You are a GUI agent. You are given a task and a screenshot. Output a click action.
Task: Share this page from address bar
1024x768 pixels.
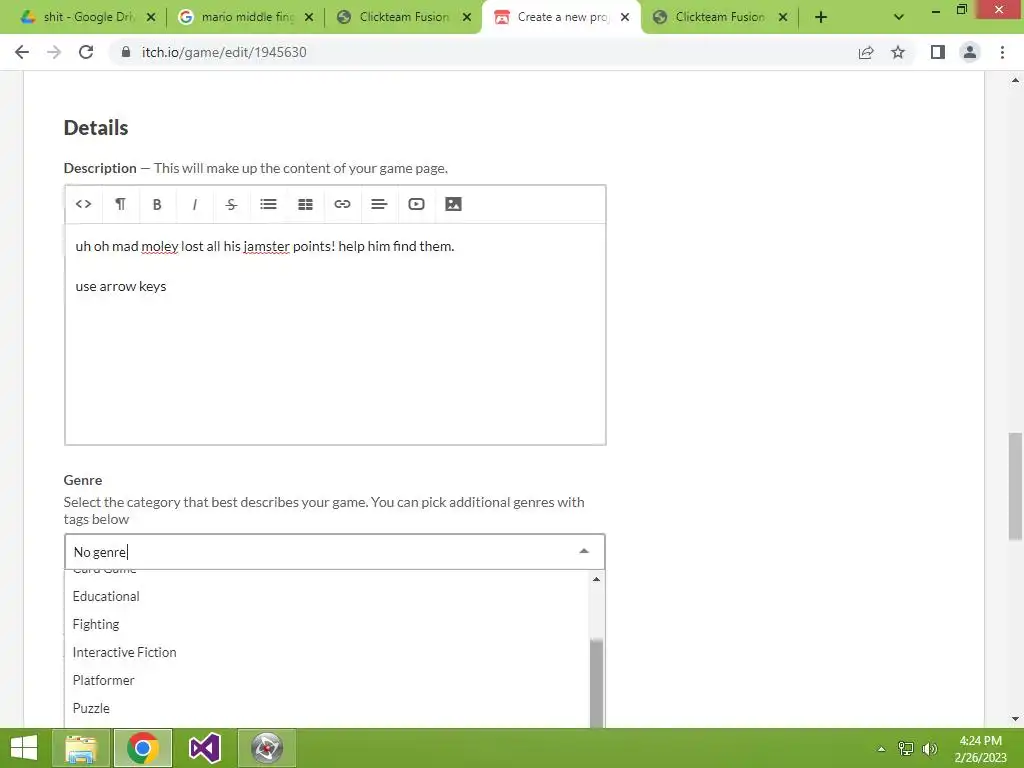(x=866, y=52)
